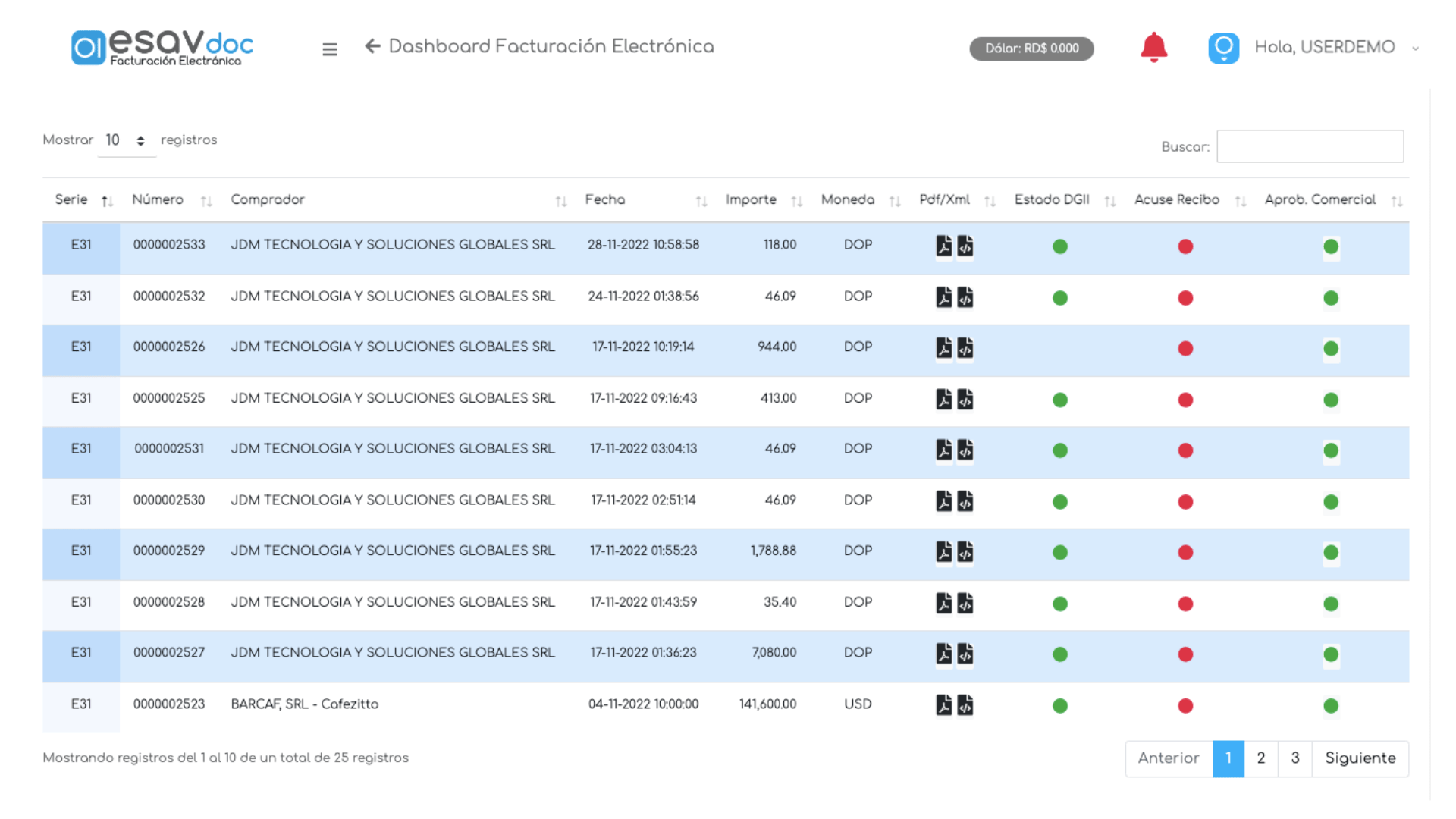Download XML for invoice 0000002527
Image resolution: width=1456 pixels, height=819 pixels.
click(965, 654)
